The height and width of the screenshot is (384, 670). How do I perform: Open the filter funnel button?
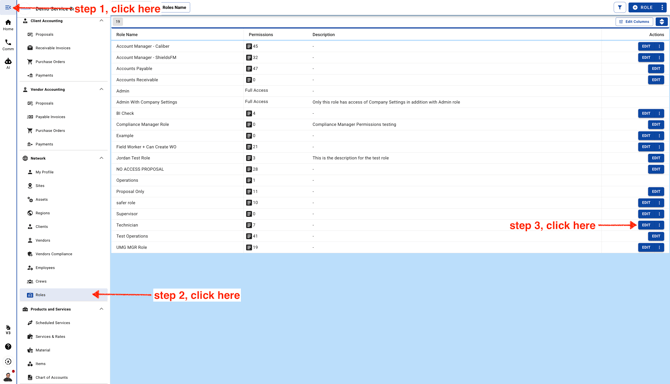click(620, 7)
